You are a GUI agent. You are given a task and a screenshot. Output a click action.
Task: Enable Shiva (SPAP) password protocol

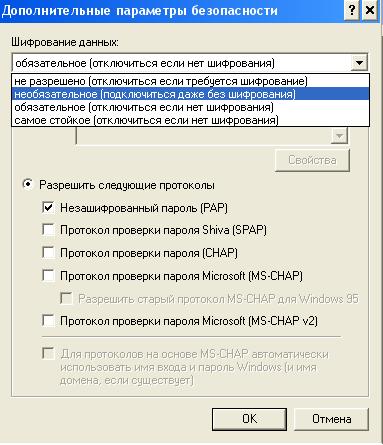pos(48,230)
